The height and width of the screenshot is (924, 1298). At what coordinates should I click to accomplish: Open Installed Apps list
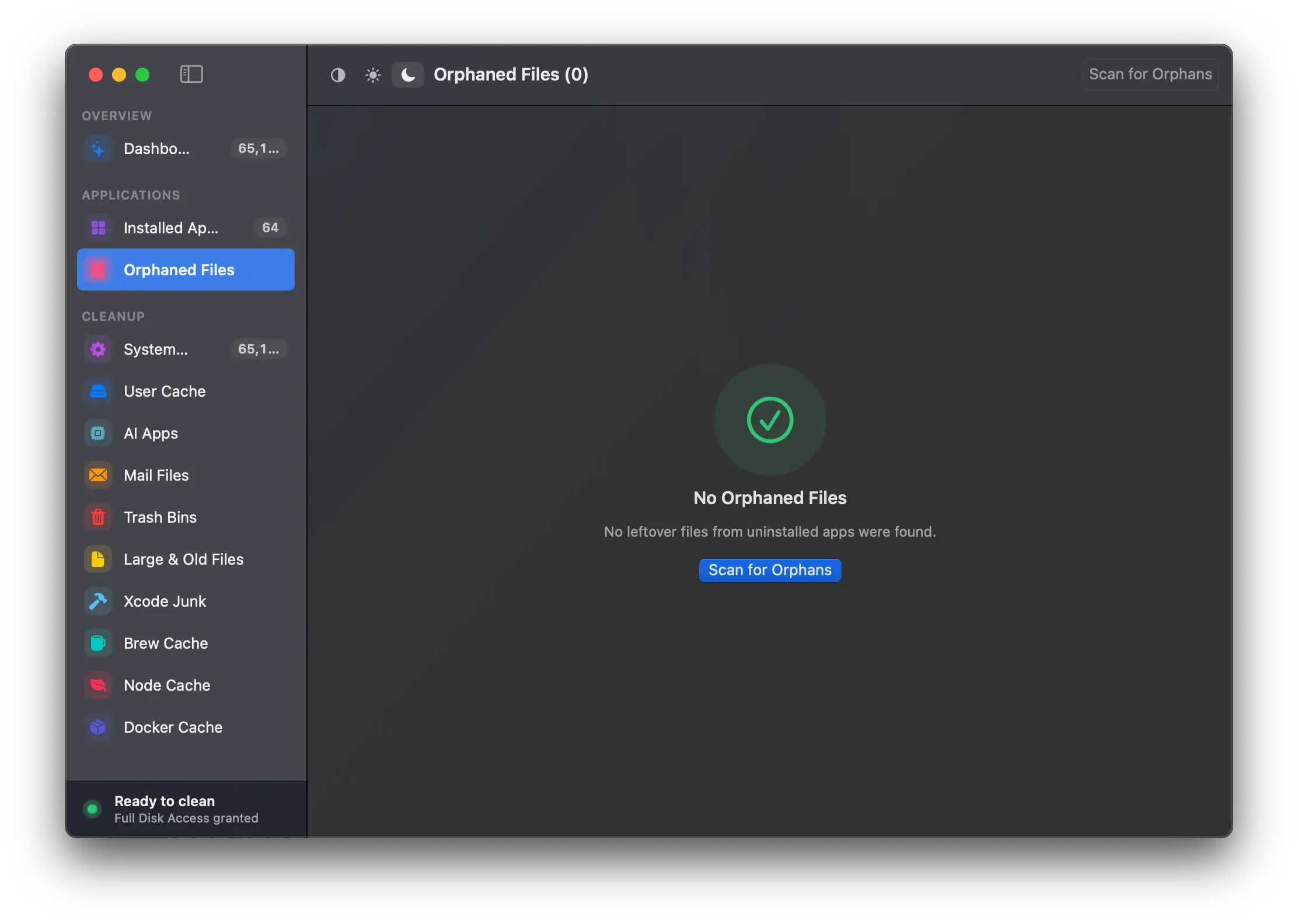click(186, 228)
